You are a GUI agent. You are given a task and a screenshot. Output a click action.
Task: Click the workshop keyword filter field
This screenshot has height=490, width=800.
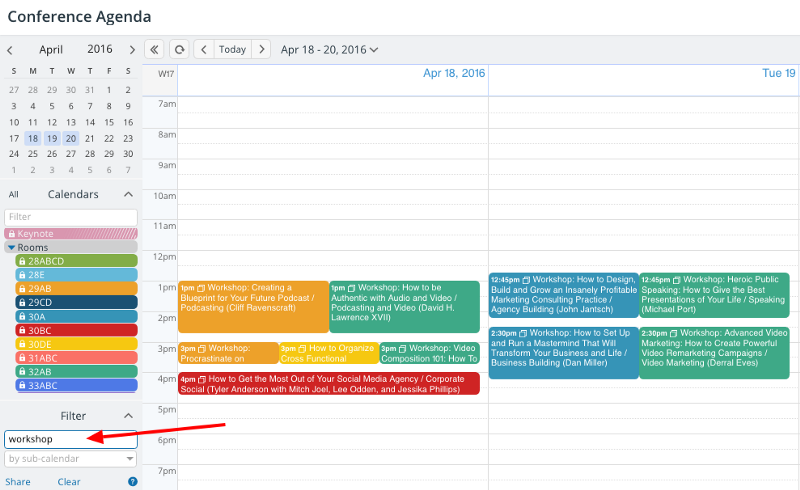pyautogui.click(x=71, y=439)
